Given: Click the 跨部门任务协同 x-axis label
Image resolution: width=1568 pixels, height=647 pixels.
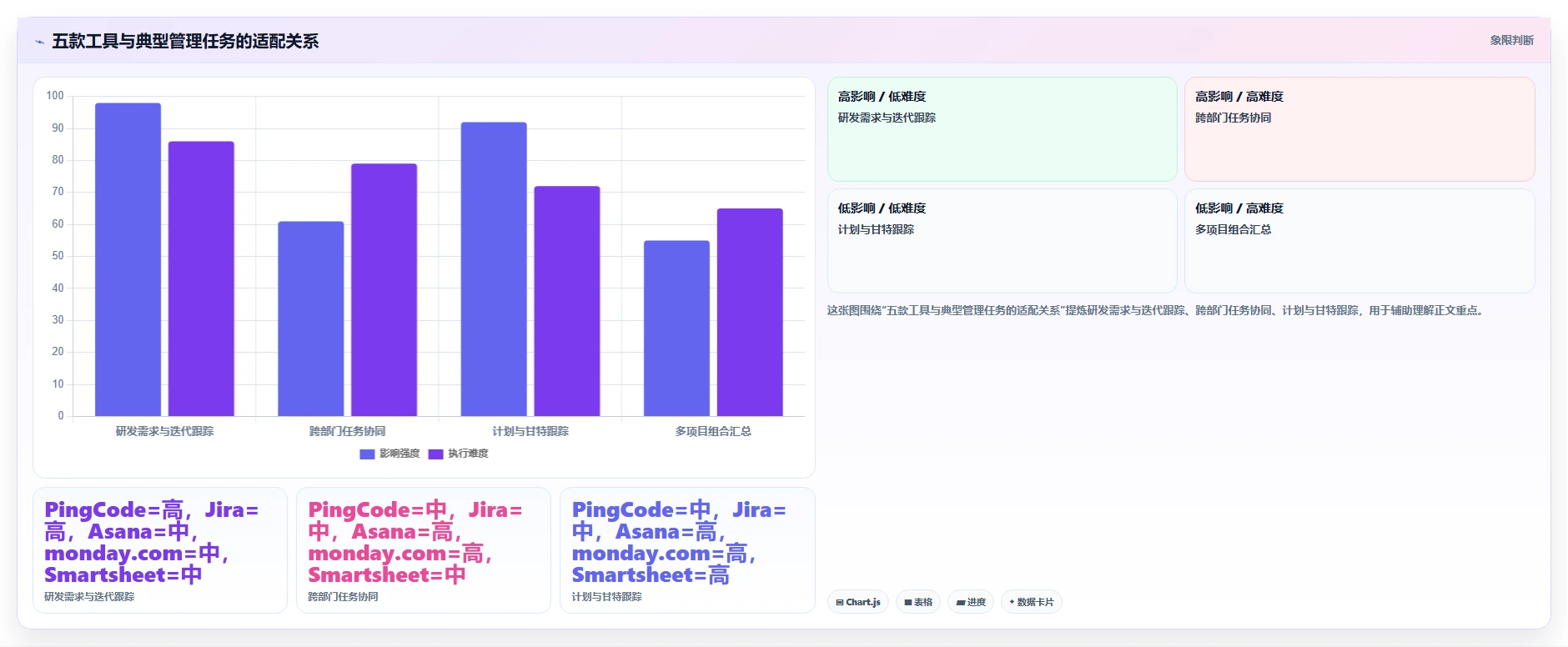Looking at the screenshot, I should pos(347,431).
